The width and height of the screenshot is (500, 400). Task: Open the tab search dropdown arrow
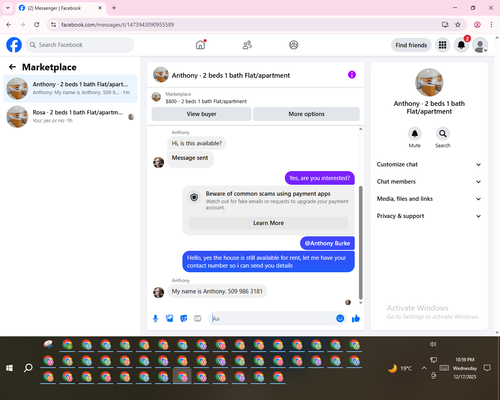pyautogui.click(x=8, y=8)
